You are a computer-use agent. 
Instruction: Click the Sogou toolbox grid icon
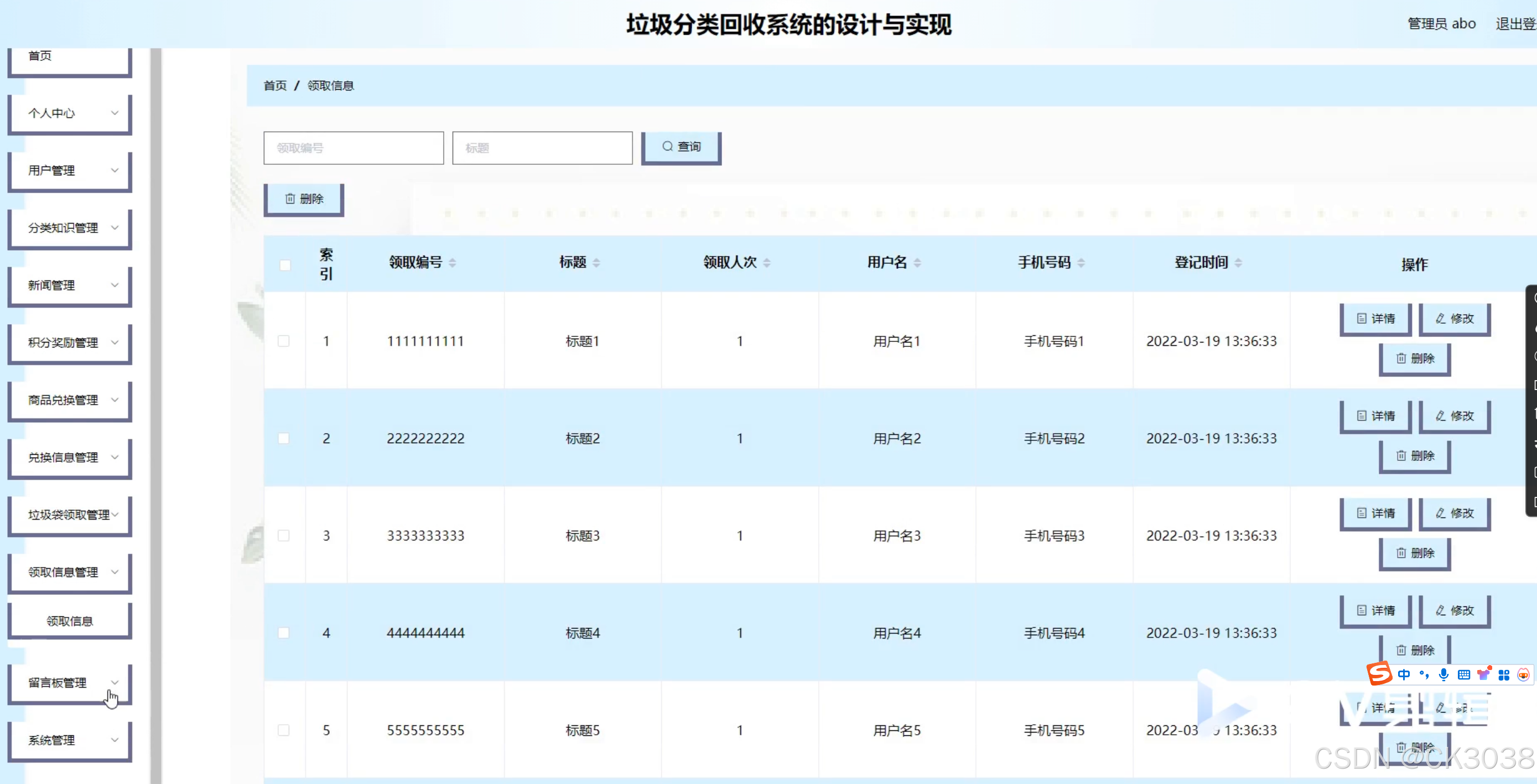point(1504,675)
